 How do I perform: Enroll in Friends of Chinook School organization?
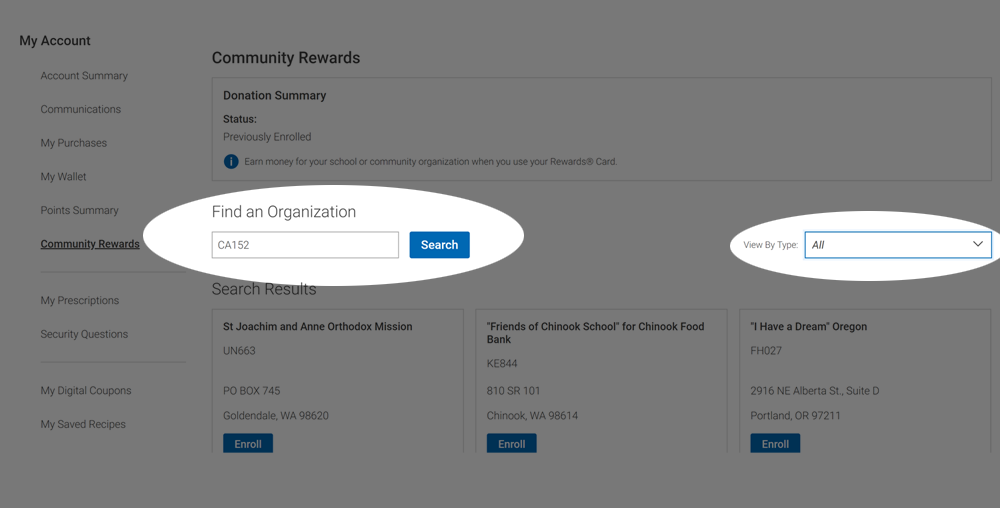(x=511, y=444)
